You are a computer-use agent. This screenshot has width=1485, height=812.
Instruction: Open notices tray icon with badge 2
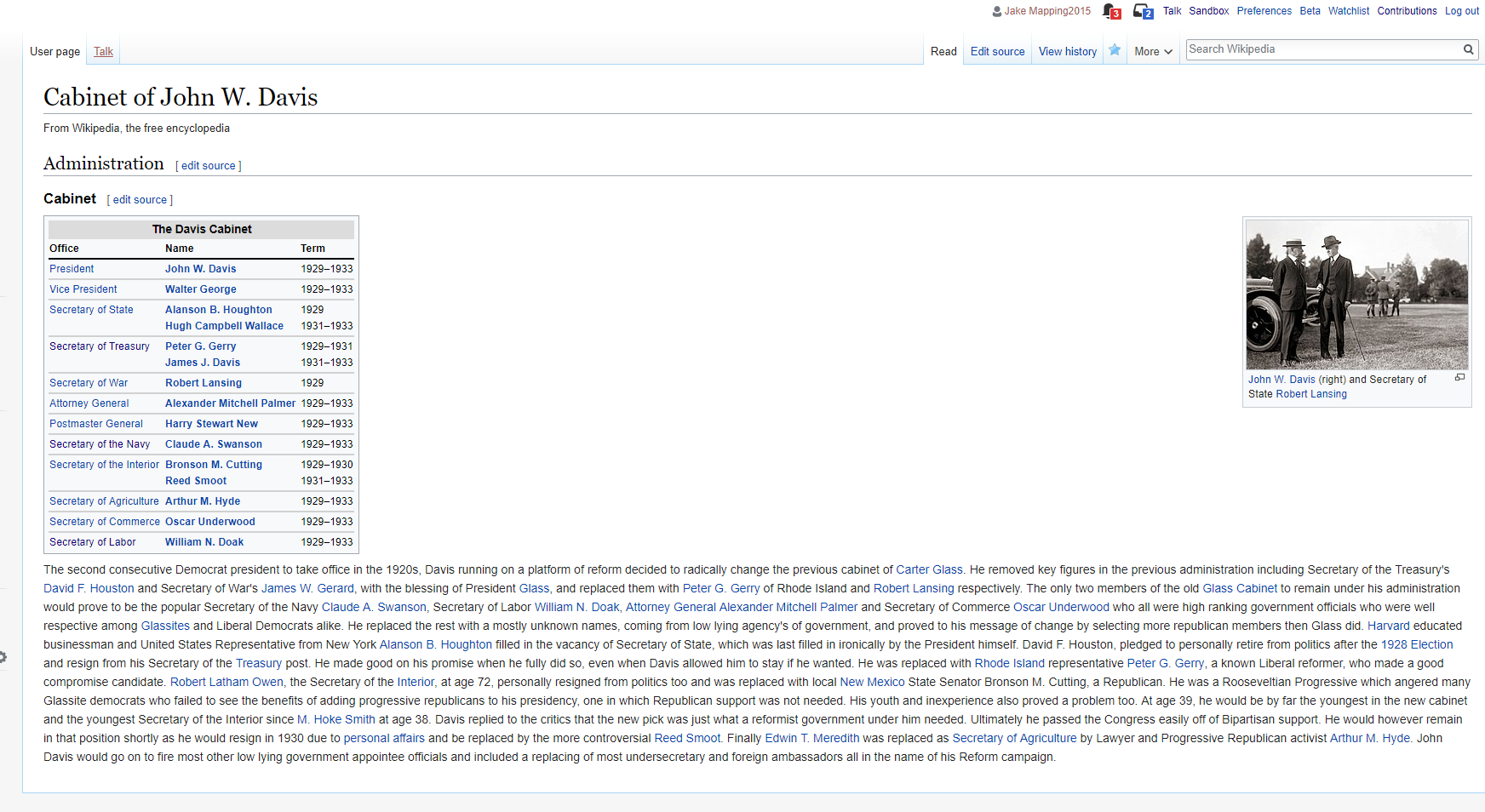point(1143,11)
